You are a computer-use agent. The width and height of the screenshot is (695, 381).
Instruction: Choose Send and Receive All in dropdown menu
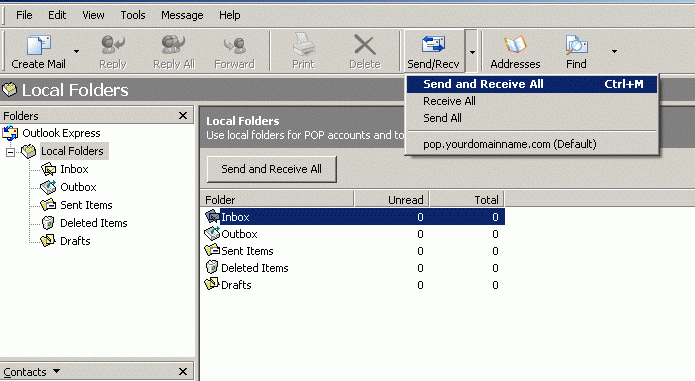[x=532, y=84]
